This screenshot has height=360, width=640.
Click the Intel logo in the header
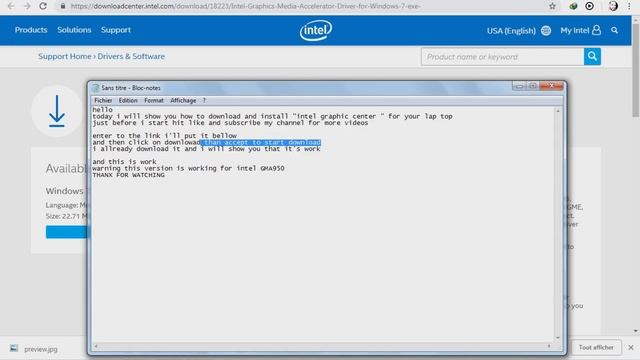coord(316,30)
